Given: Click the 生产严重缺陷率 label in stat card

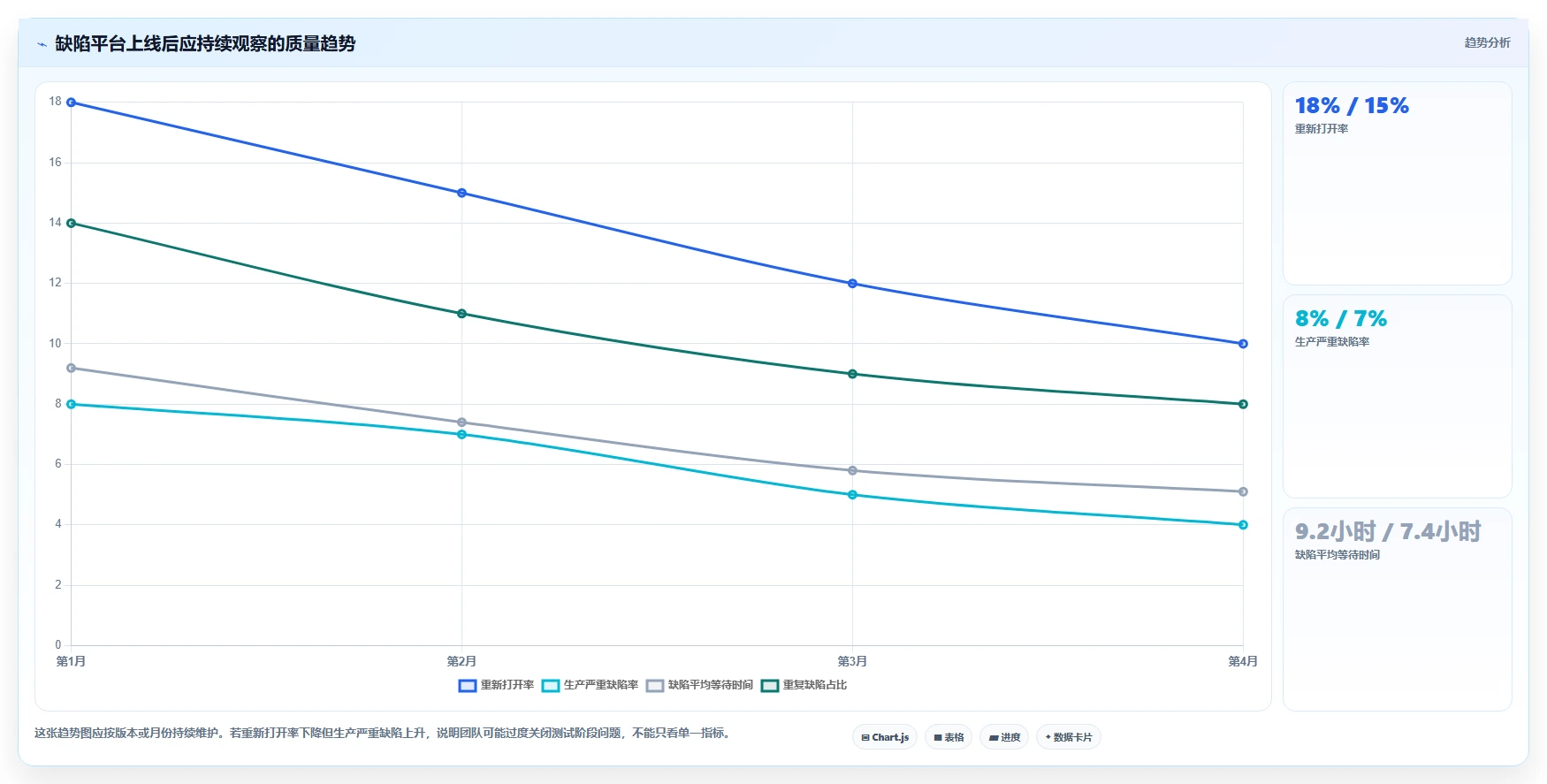Looking at the screenshot, I should coord(1332,342).
